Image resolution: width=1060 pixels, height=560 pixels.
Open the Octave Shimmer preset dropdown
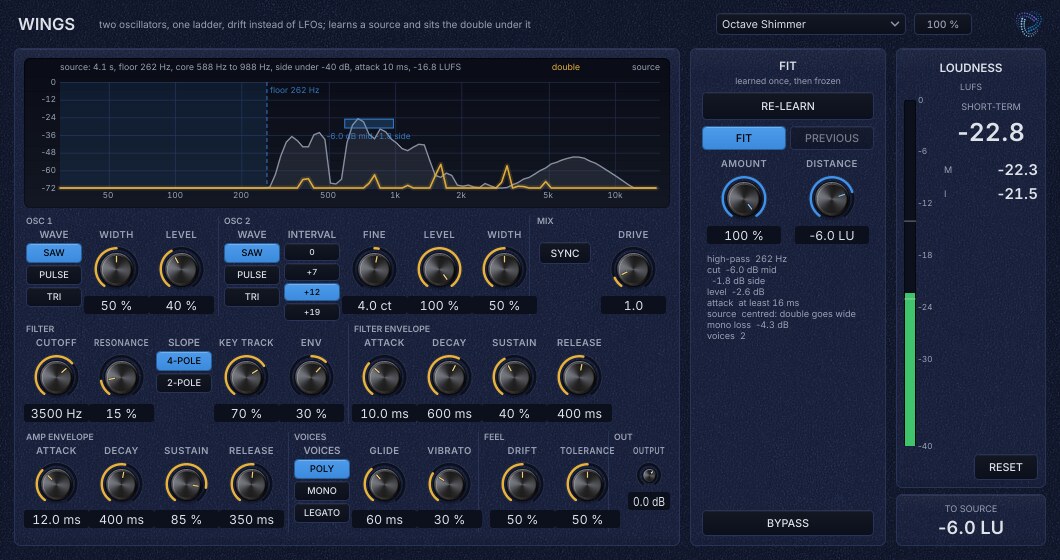click(x=811, y=24)
